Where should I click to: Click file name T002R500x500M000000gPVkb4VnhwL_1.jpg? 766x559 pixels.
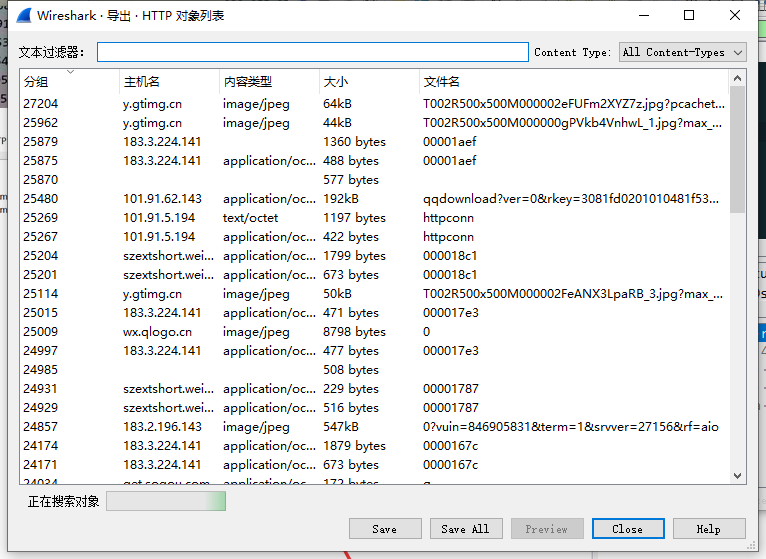[x=573, y=123]
